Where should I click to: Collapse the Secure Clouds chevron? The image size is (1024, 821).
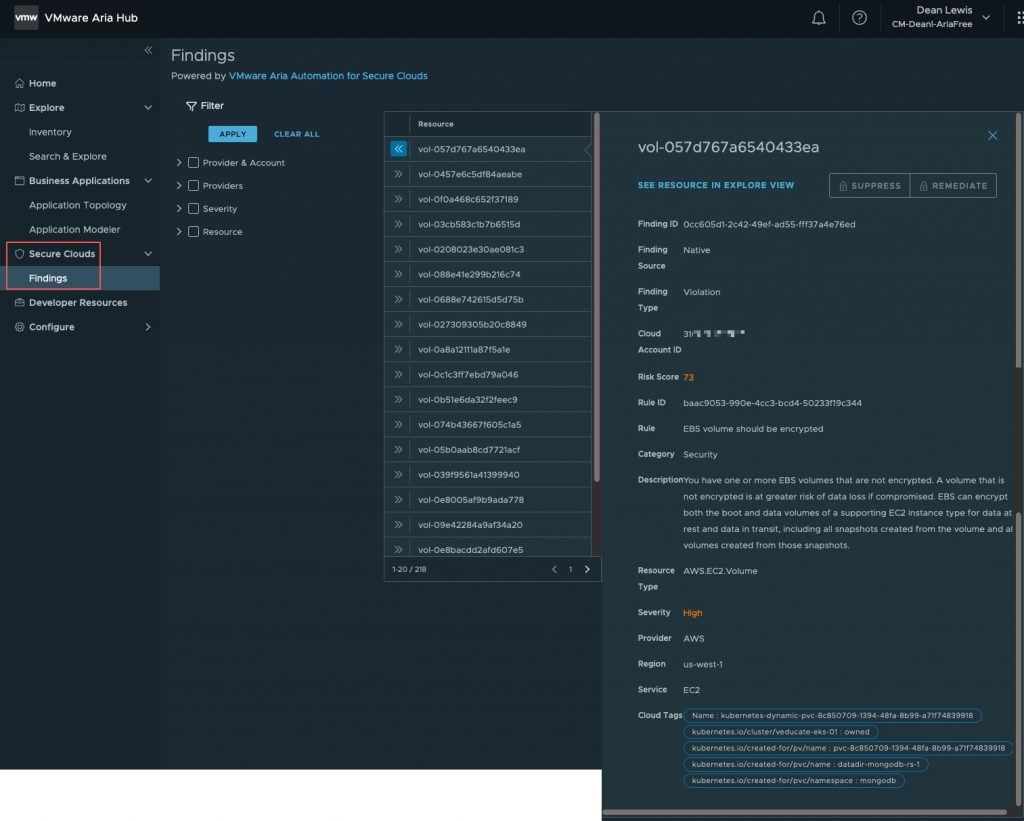148,253
